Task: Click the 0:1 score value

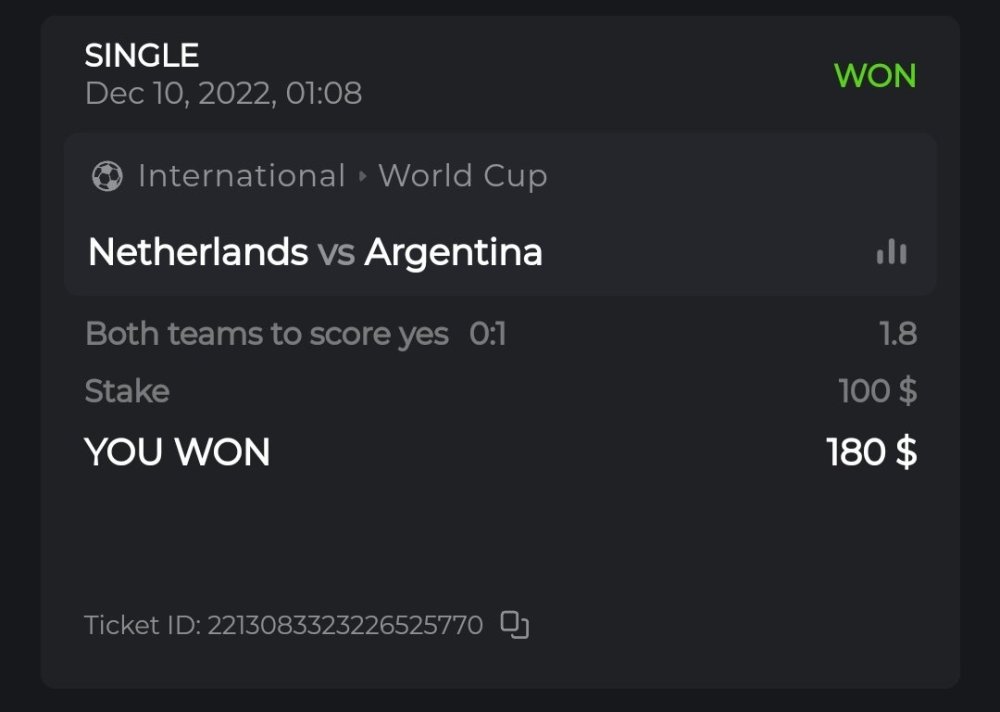Action: click(488, 333)
